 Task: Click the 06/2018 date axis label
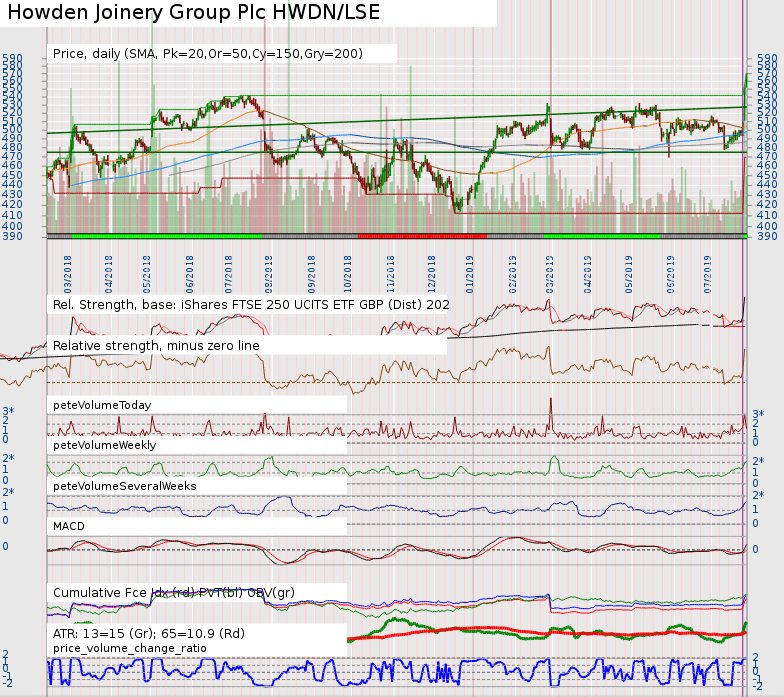[x=189, y=274]
